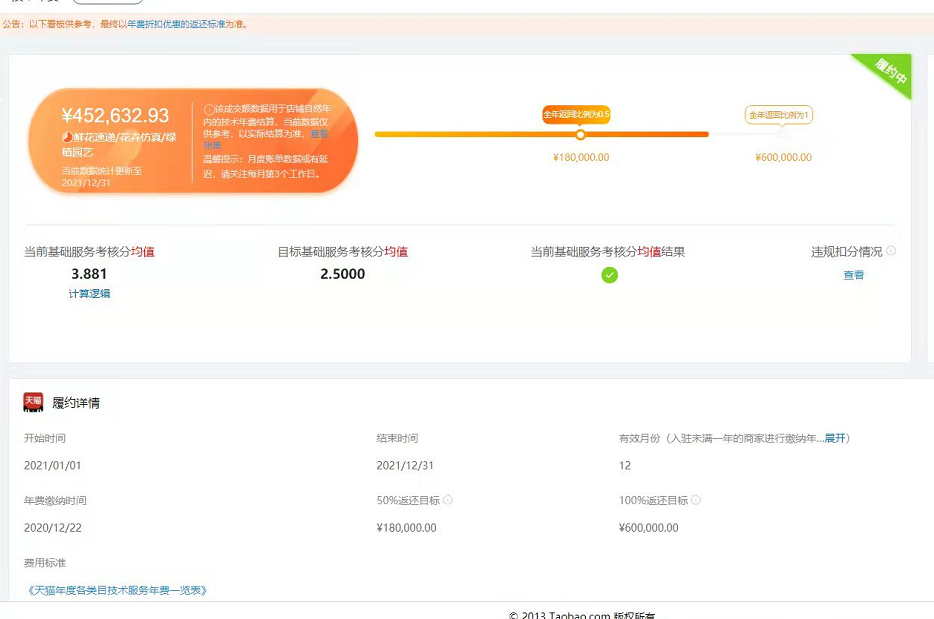
Task: Click the 全年返回比例为1 badge
Action: pos(779,114)
